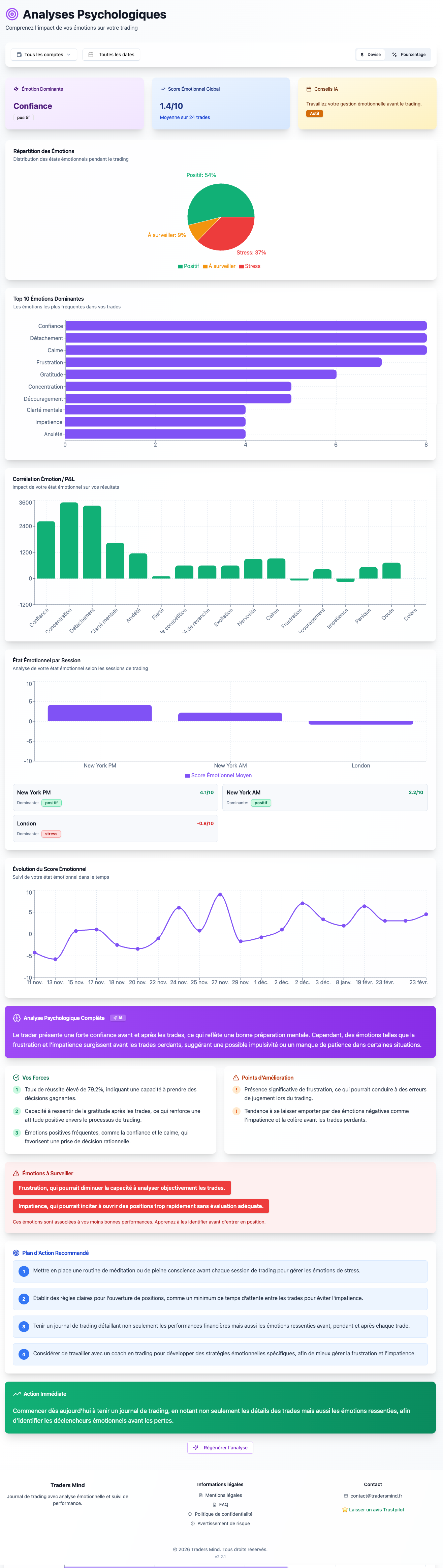The width and height of the screenshot is (443, 1568).
Task: Click the info icon beside Avertissement de risque
Action: (x=193, y=1524)
